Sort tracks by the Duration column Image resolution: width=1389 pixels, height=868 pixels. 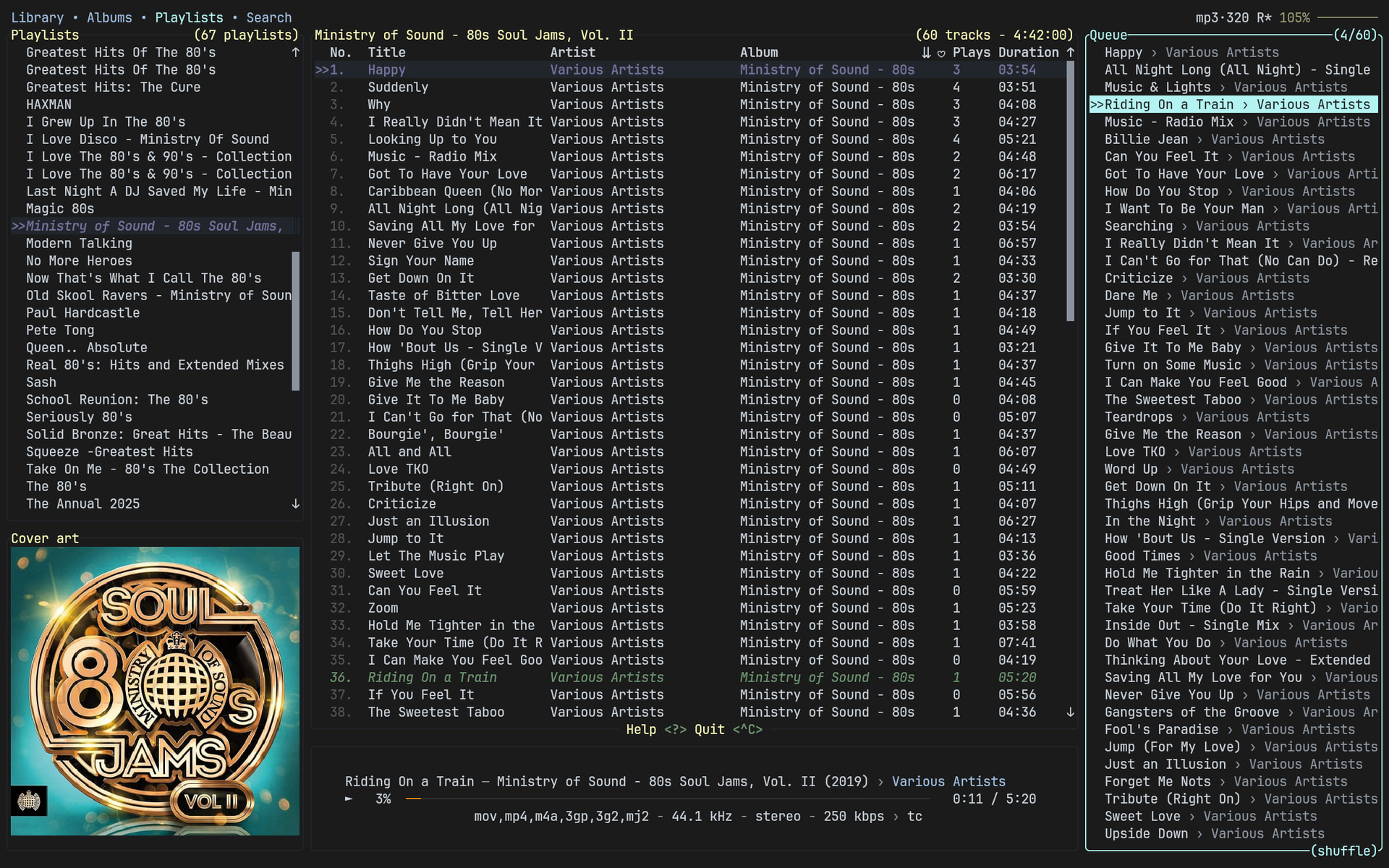coord(1028,53)
